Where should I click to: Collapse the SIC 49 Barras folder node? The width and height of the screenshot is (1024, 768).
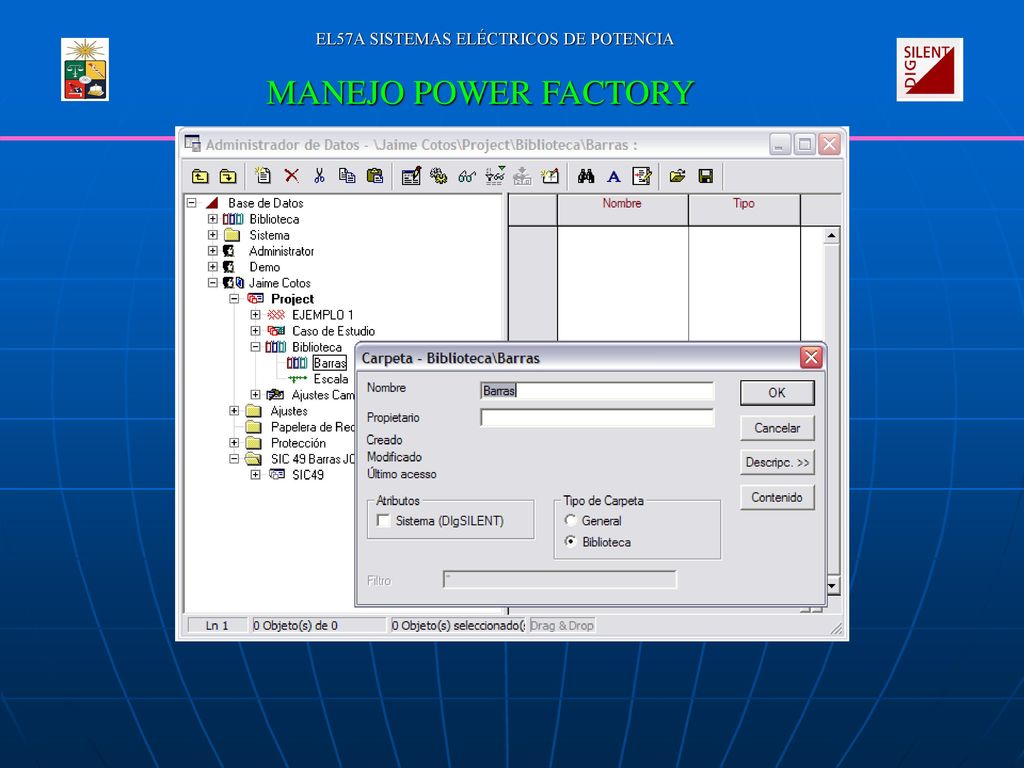tap(234, 459)
